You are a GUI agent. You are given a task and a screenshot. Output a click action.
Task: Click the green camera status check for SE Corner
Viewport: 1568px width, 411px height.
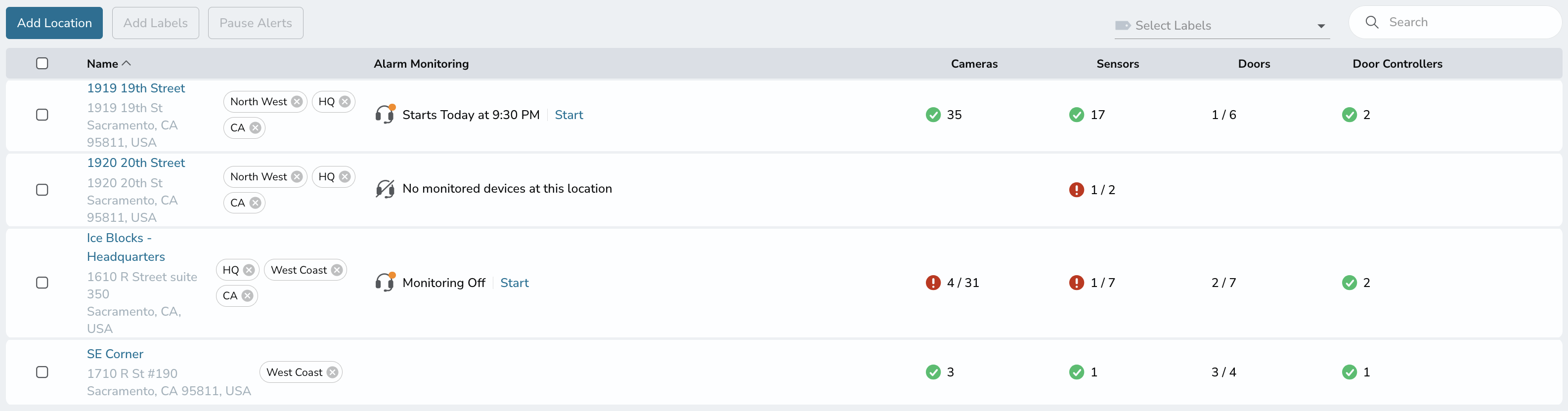tap(932, 372)
